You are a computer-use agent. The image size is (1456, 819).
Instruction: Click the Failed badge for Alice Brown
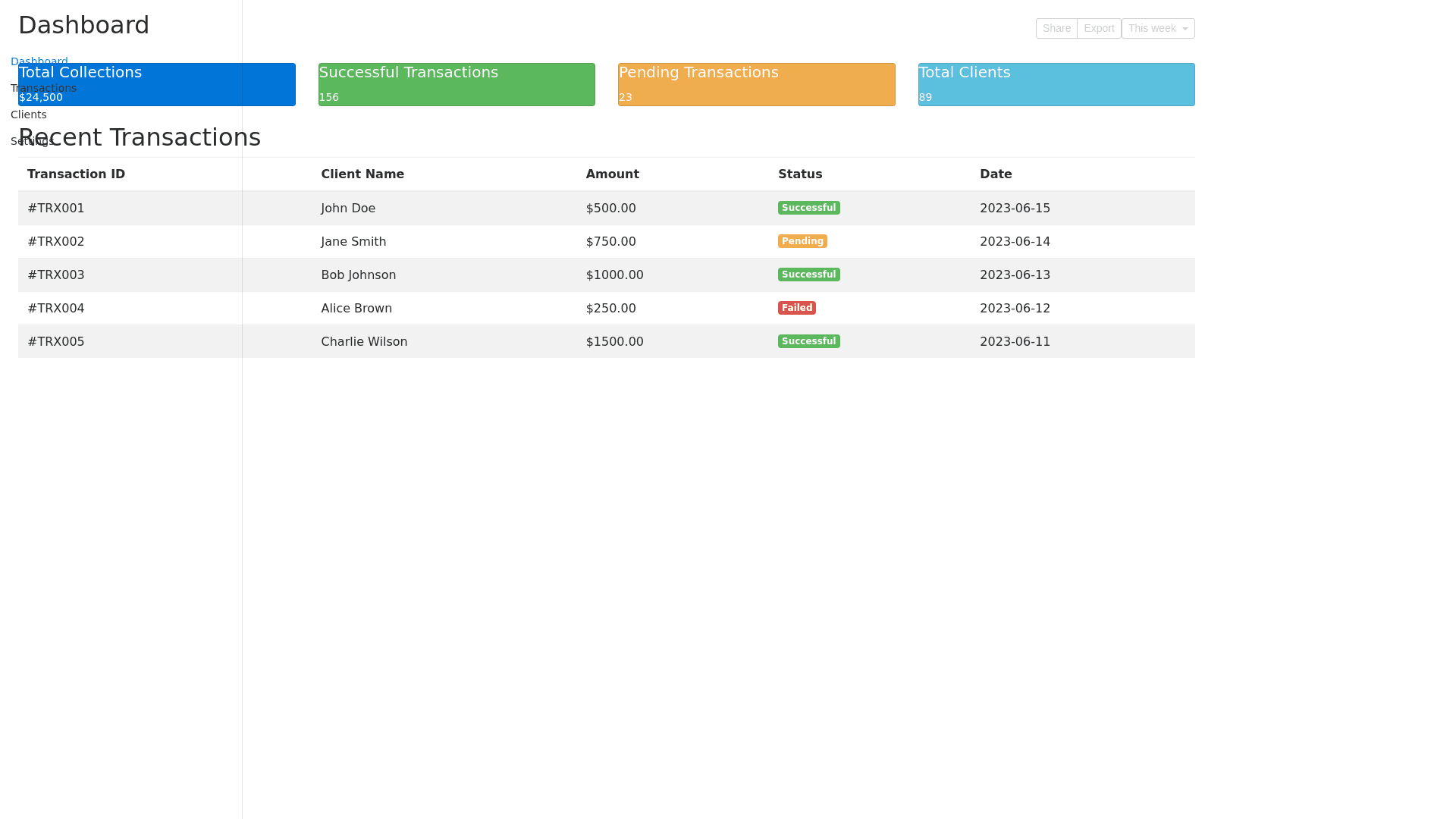click(x=796, y=308)
